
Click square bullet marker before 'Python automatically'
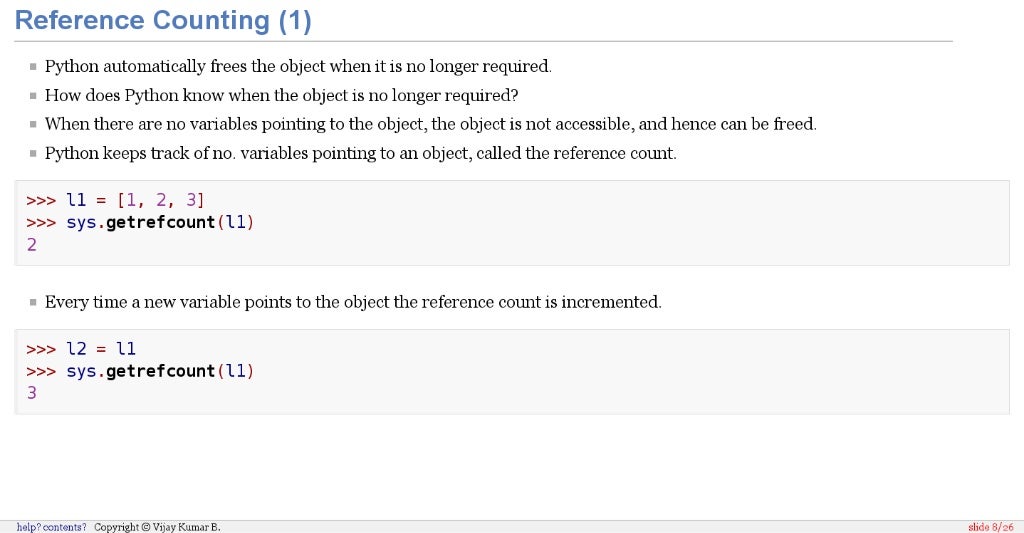coord(33,67)
